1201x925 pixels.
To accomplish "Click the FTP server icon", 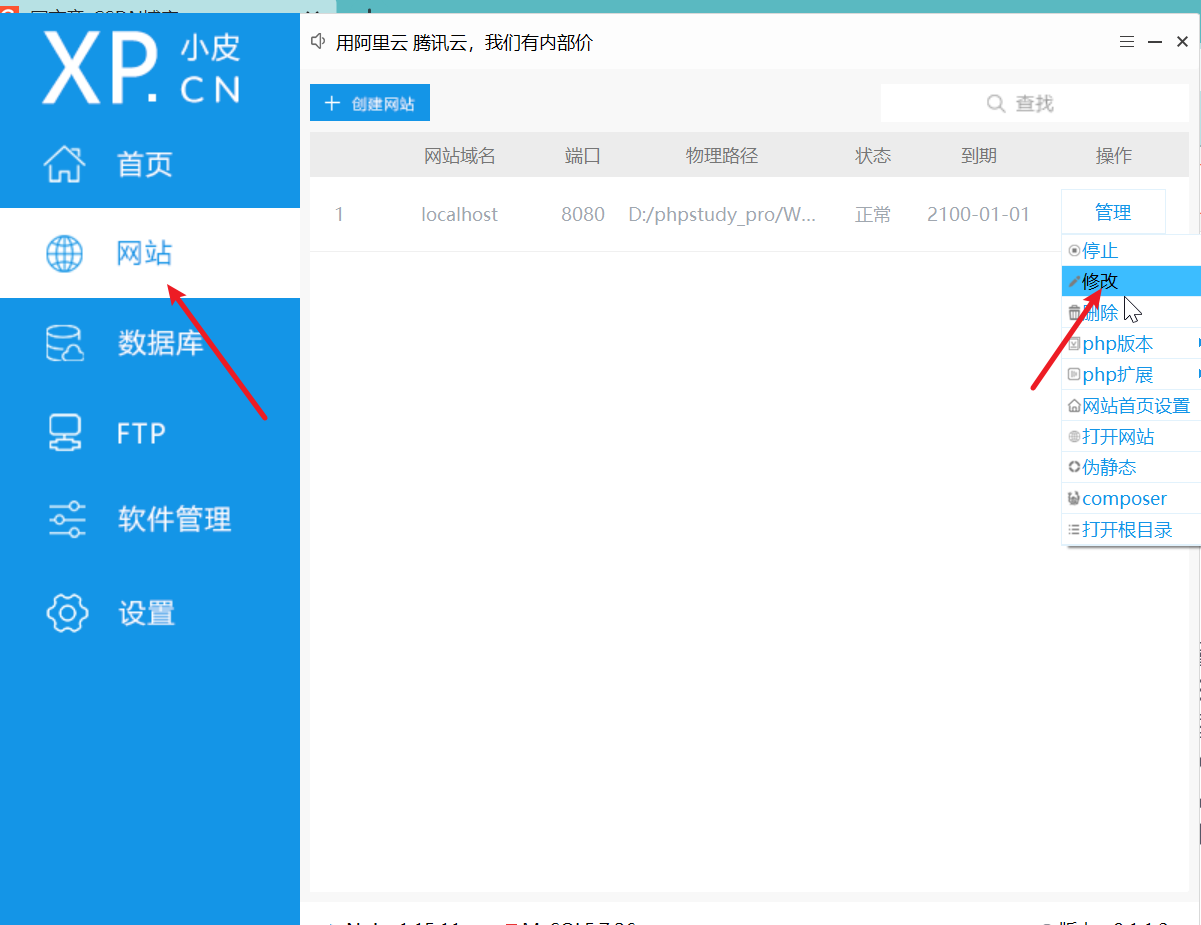I will 65,432.
